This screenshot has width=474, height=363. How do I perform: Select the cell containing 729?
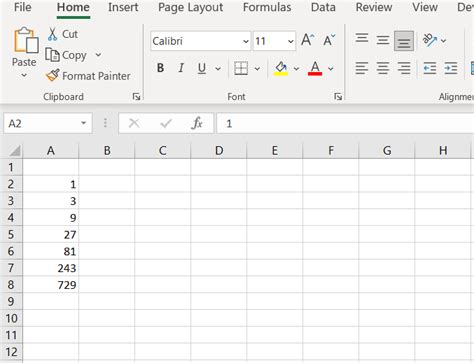[x=51, y=285]
